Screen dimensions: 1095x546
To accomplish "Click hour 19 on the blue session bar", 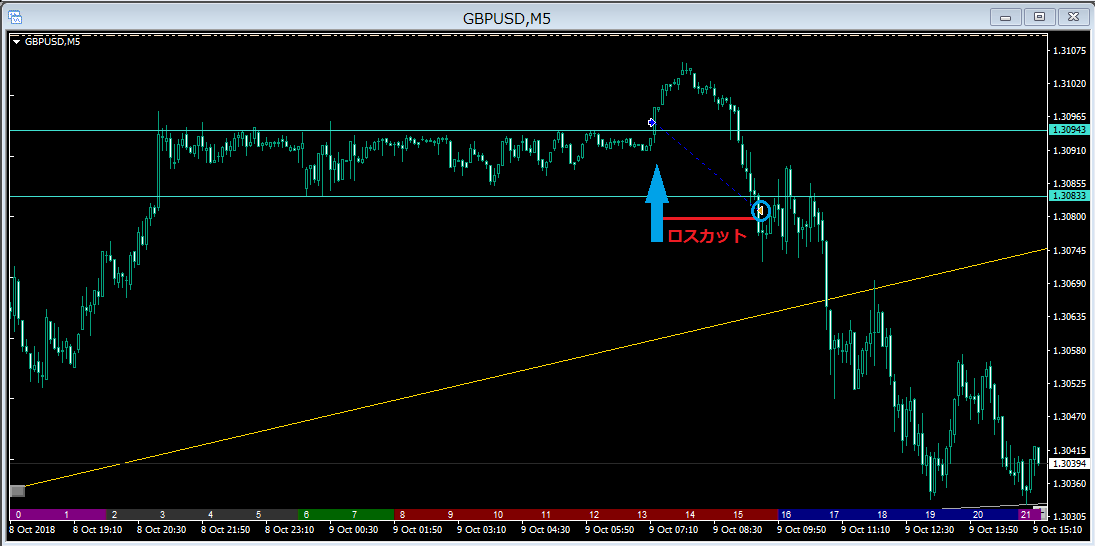I will pos(930,515).
